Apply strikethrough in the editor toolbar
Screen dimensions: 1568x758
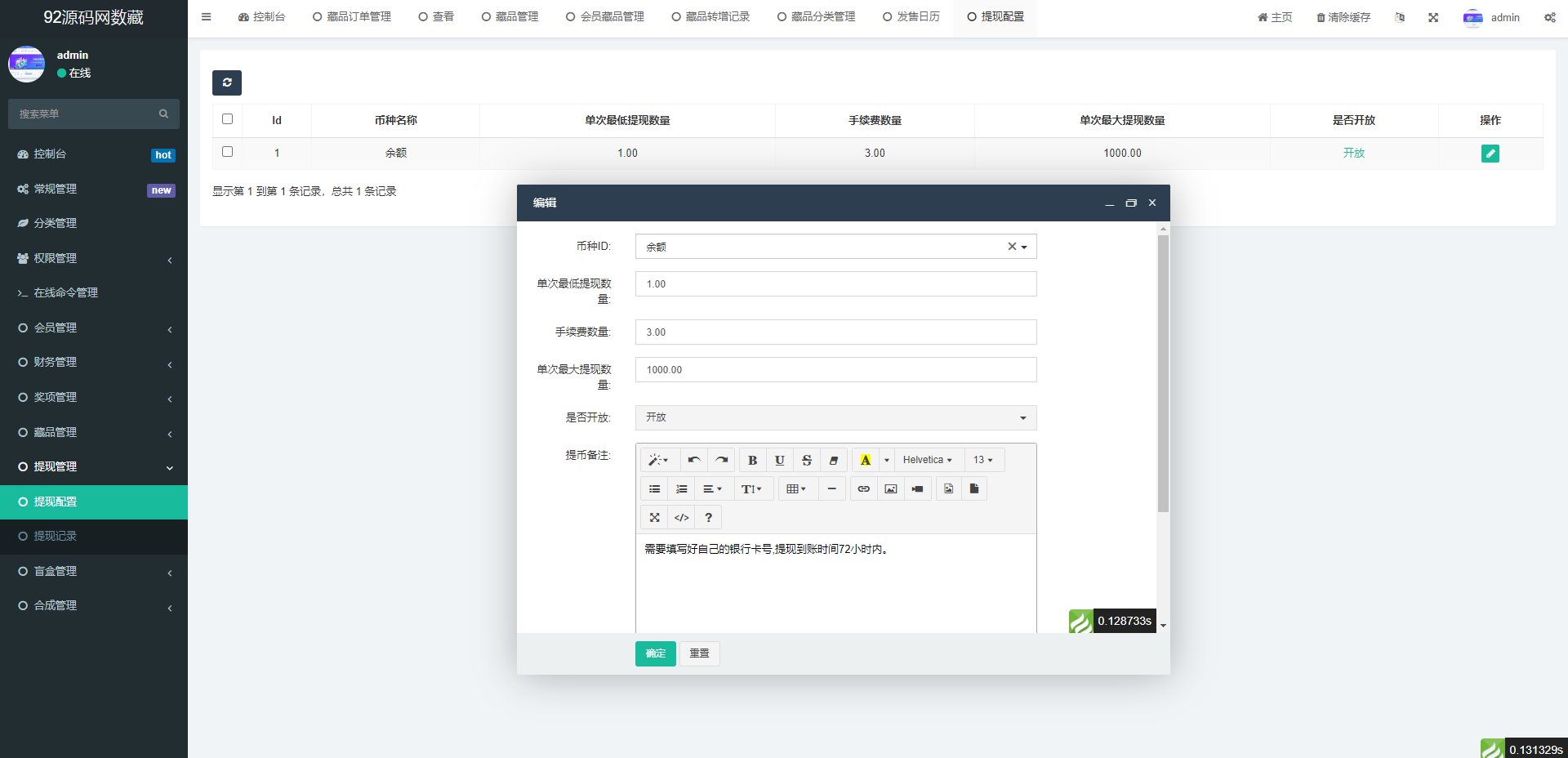pyautogui.click(x=806, y=460)
